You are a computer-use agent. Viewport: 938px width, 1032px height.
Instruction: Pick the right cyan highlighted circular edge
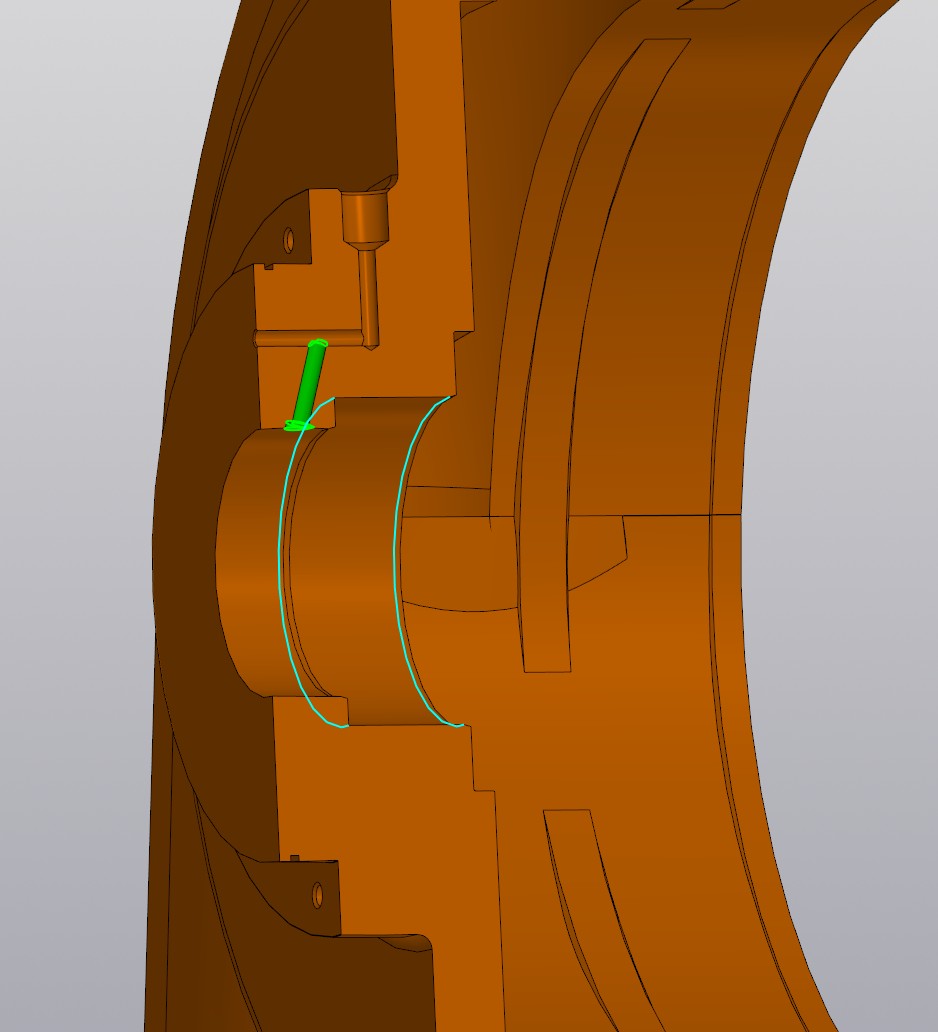pos(398,580)
